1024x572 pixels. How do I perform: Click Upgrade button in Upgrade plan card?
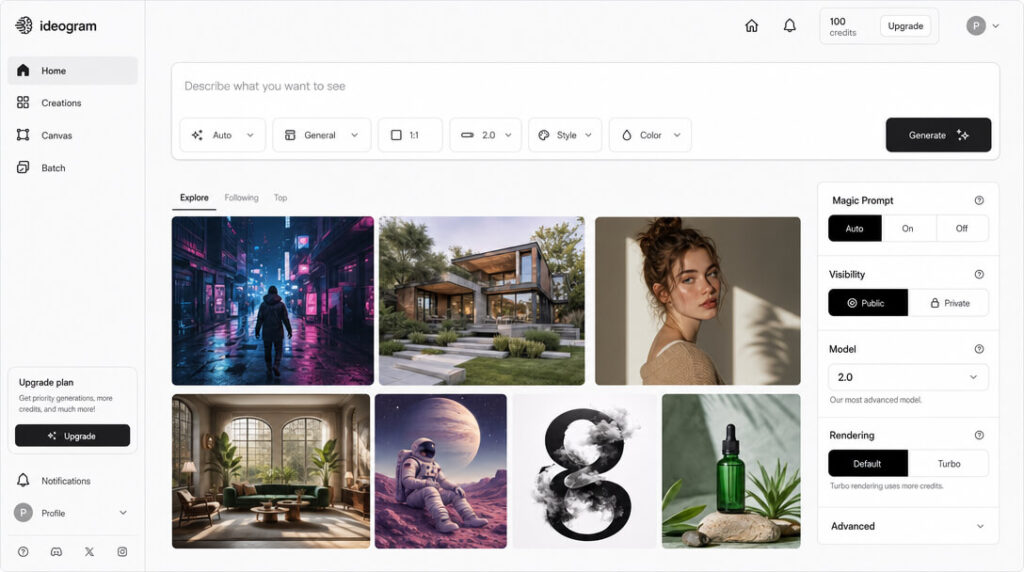pos(72,436)
